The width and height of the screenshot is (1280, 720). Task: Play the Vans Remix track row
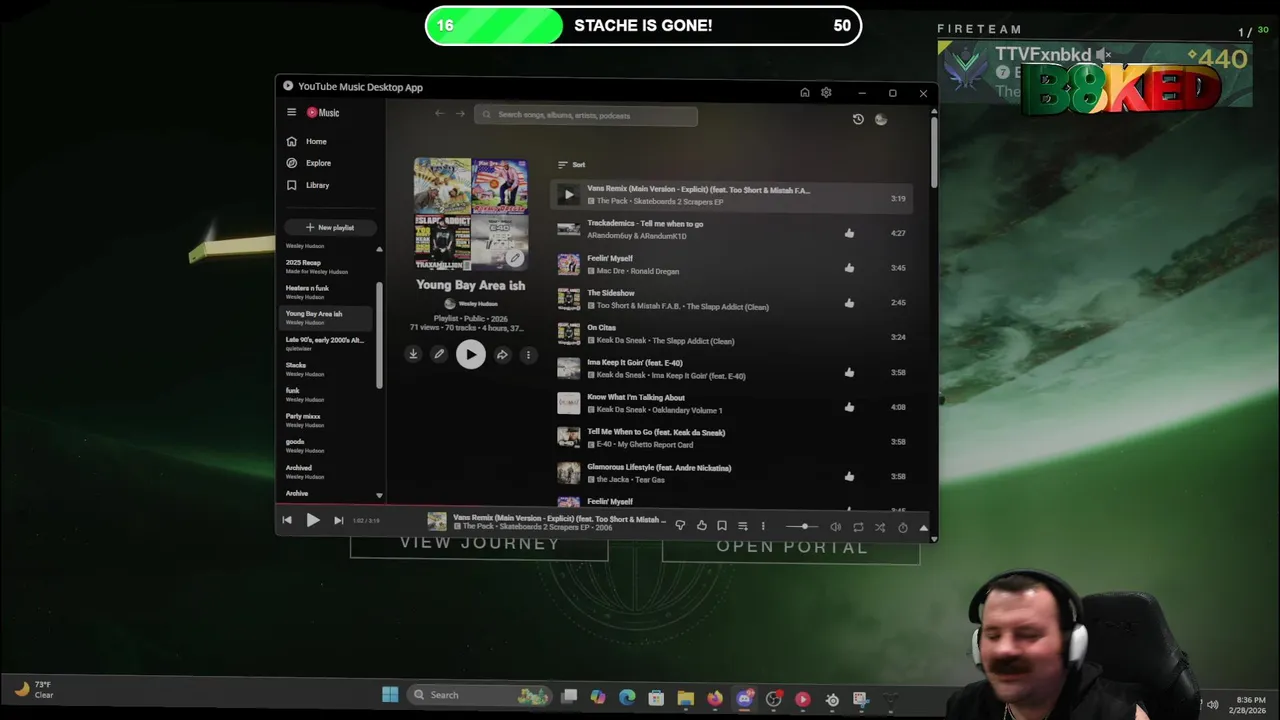pos(568,195)
